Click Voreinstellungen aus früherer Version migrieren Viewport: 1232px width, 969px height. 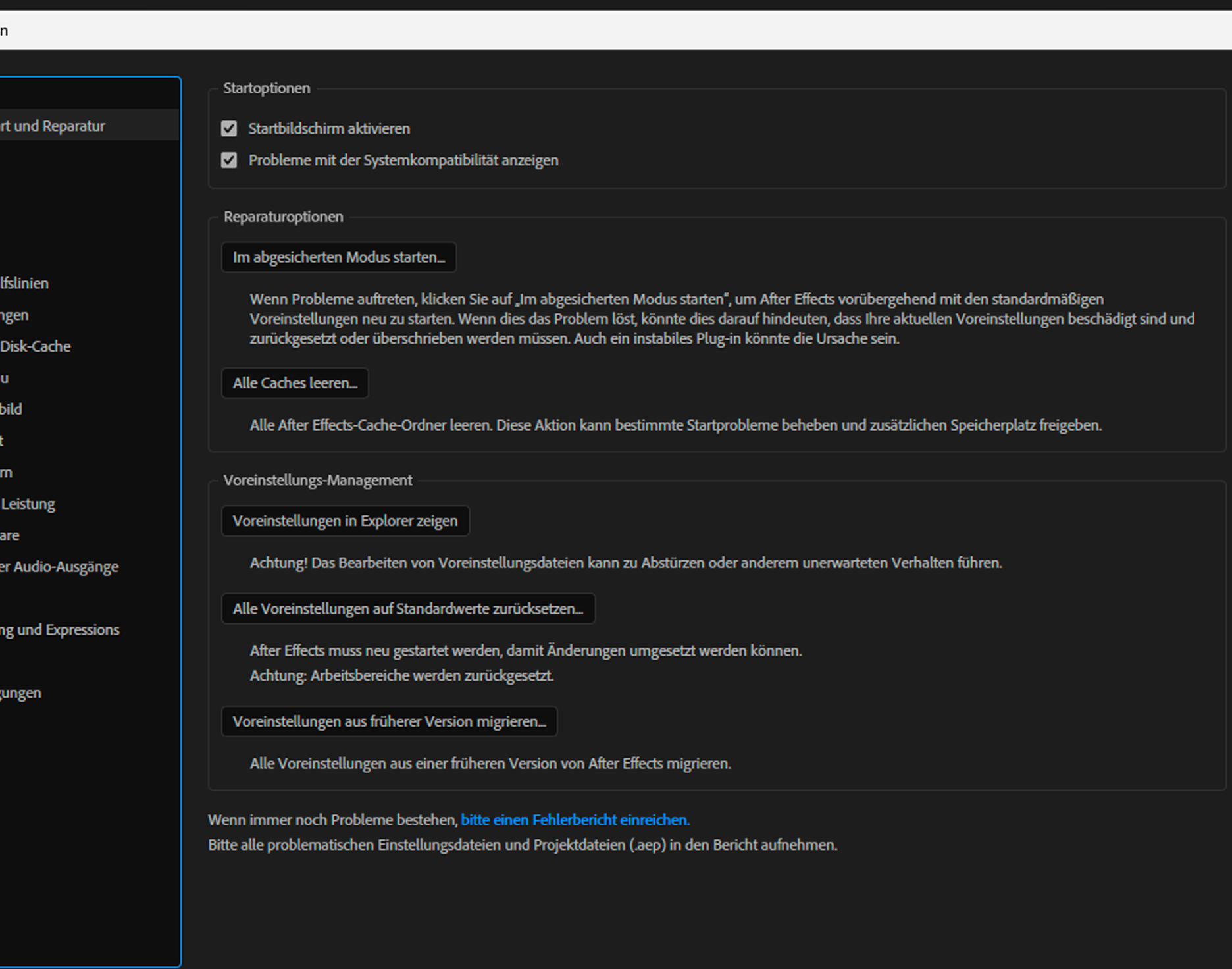pyautogui.click(x=389, y=721)
